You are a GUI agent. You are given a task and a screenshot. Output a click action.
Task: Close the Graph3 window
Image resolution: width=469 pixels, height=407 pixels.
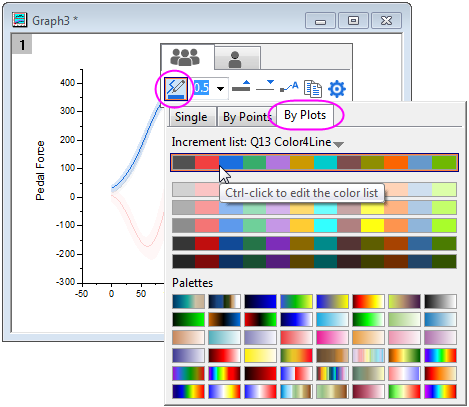[x=386, y=21]
